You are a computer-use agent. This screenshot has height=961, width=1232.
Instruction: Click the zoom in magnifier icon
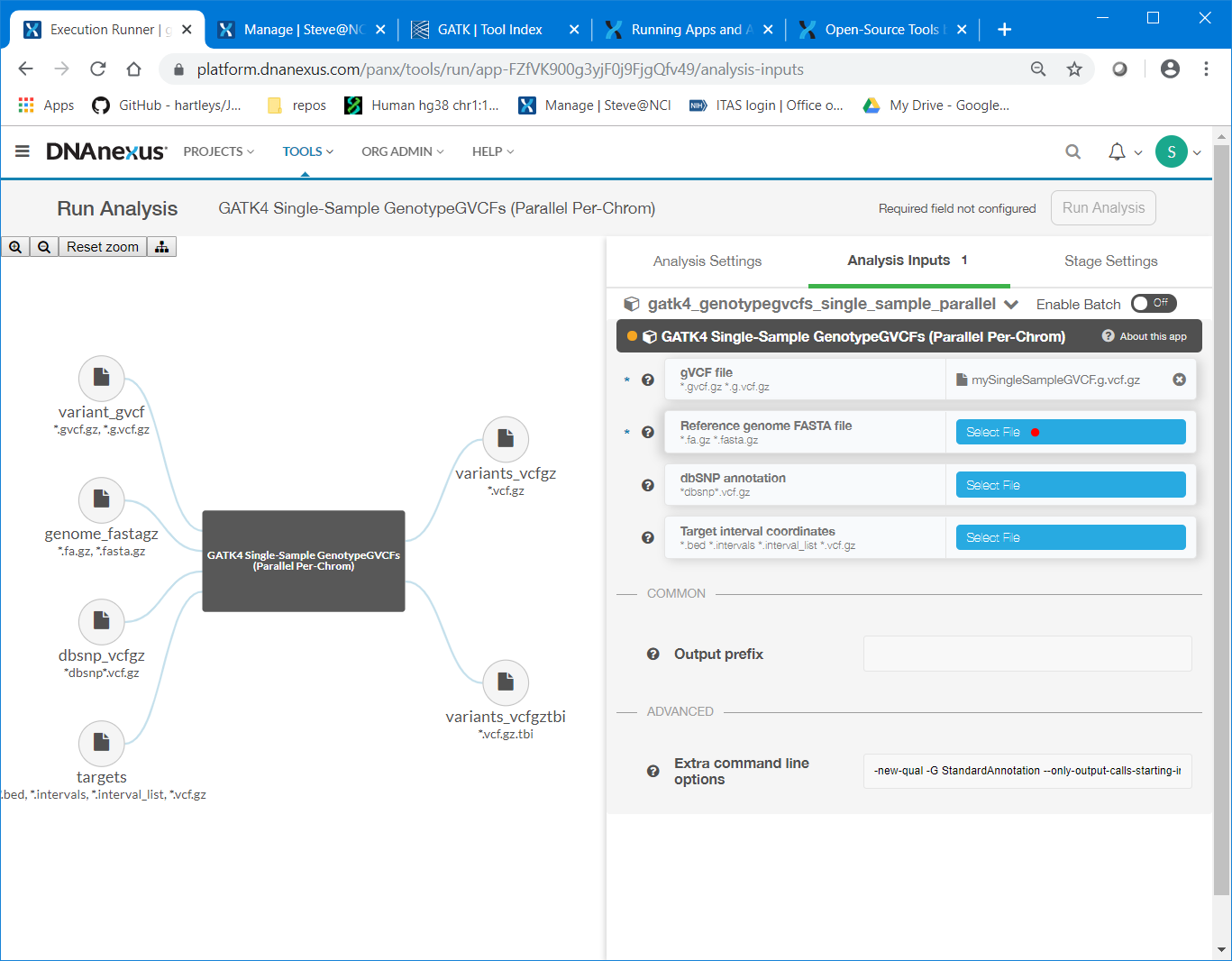point(15,247)
